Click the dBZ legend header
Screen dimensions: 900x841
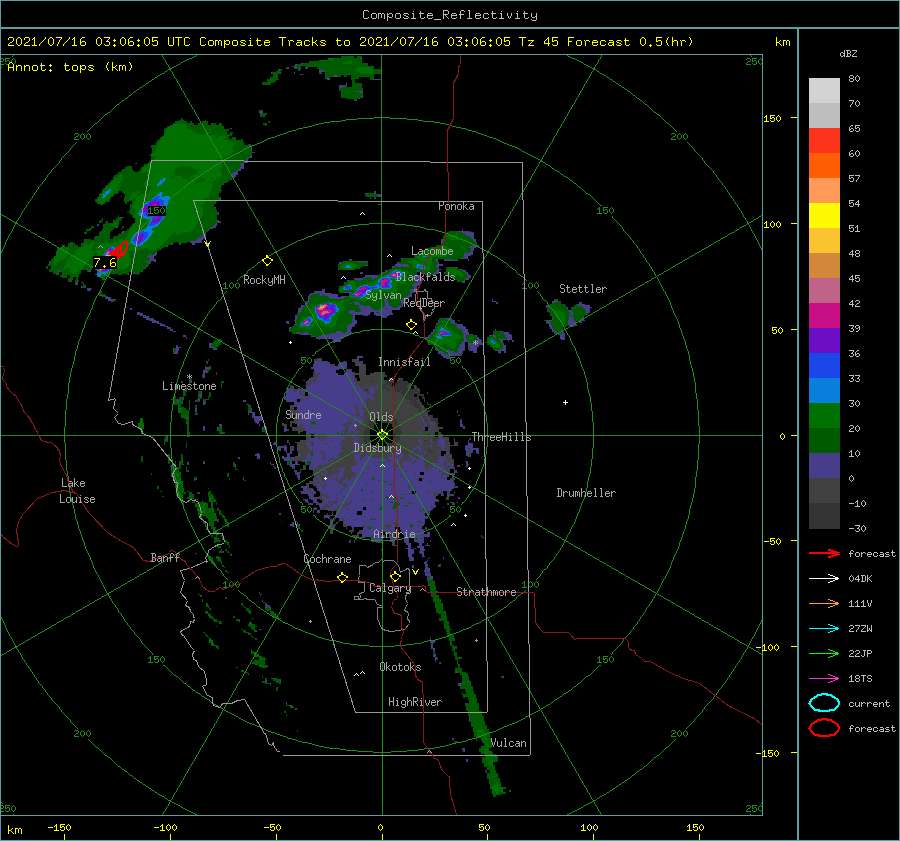pos(848,53)
